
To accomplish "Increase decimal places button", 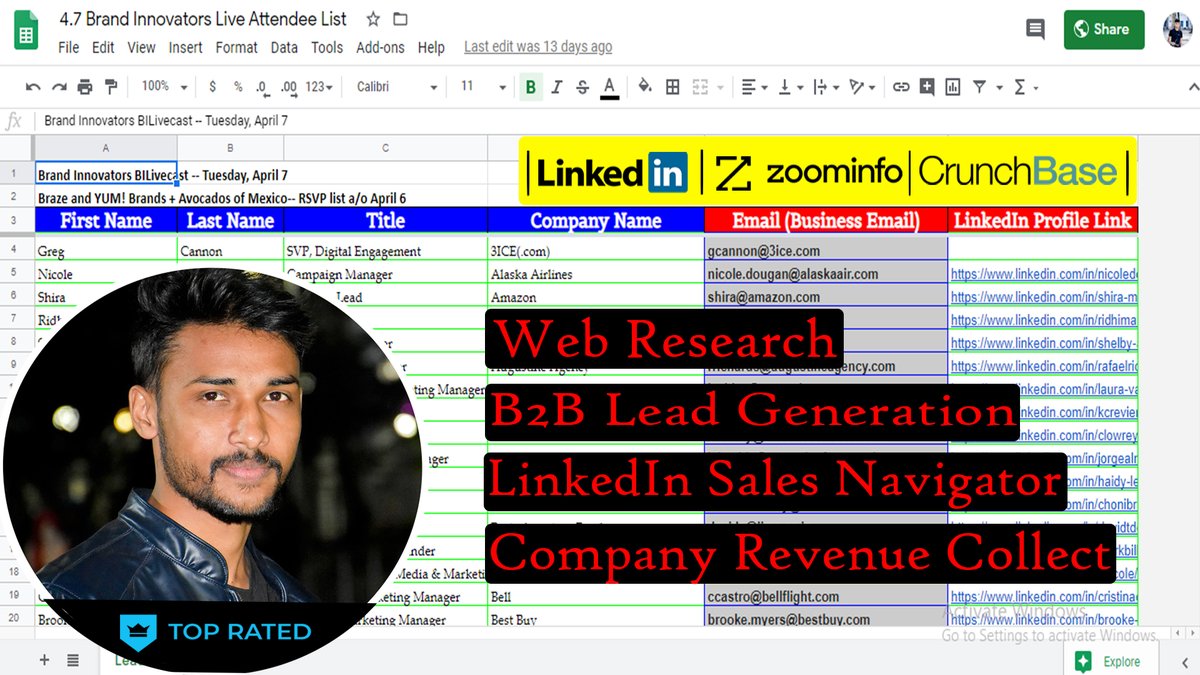I will (x=288, y=87).
